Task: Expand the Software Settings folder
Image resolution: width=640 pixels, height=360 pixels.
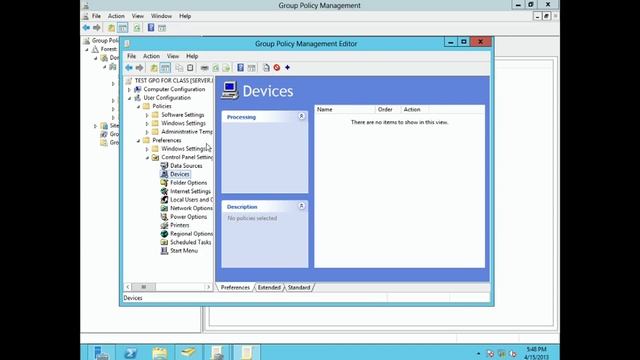Action: point(147,115)
